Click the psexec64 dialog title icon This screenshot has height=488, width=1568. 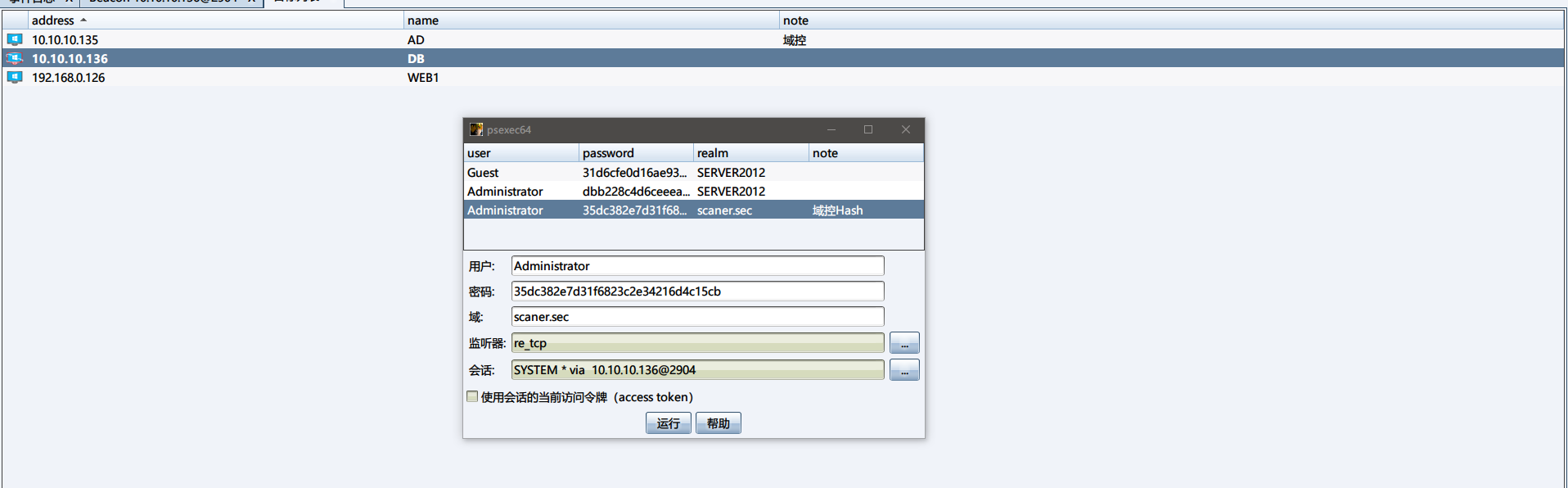476,129
